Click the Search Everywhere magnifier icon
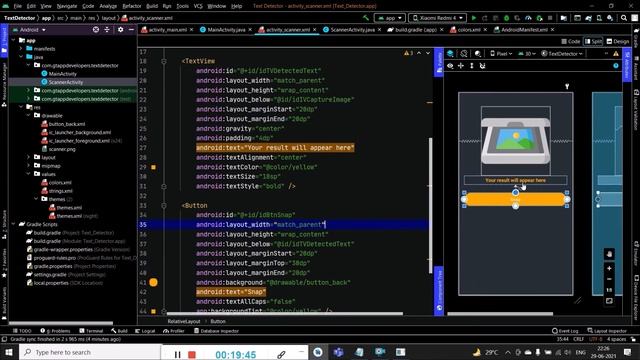 pos(624,18)
